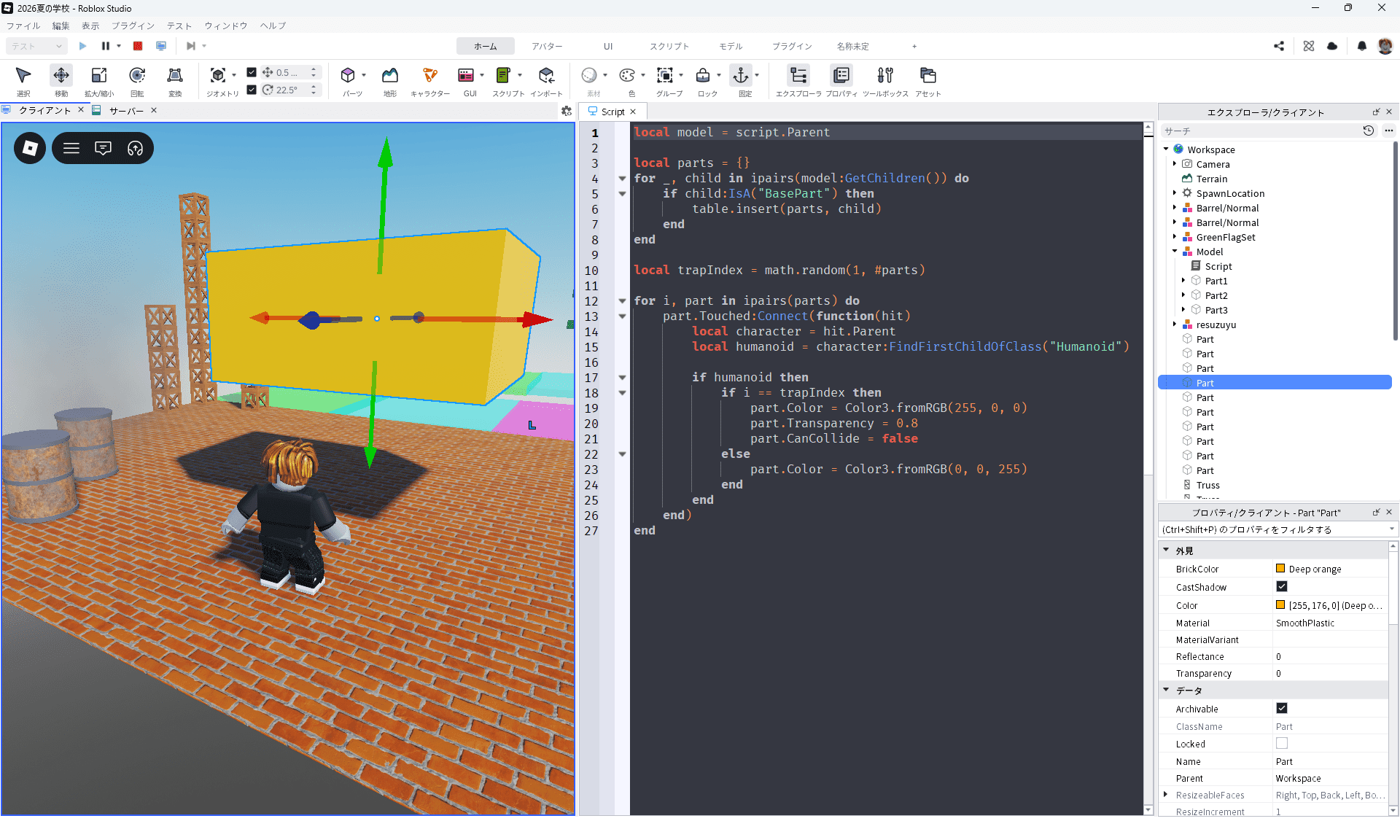Click the Color property orange swatch

click(1280, 604)
